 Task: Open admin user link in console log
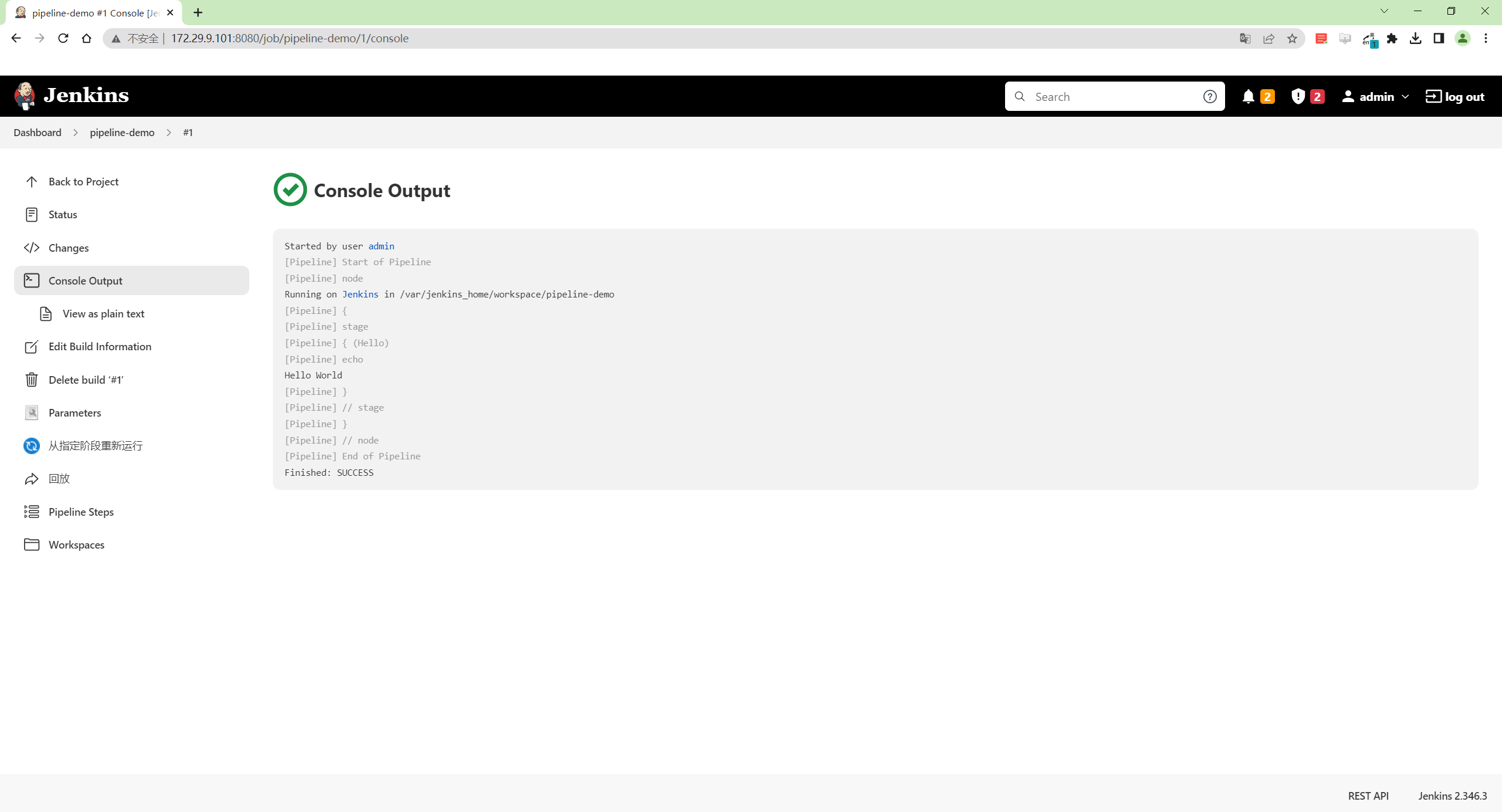381,246
